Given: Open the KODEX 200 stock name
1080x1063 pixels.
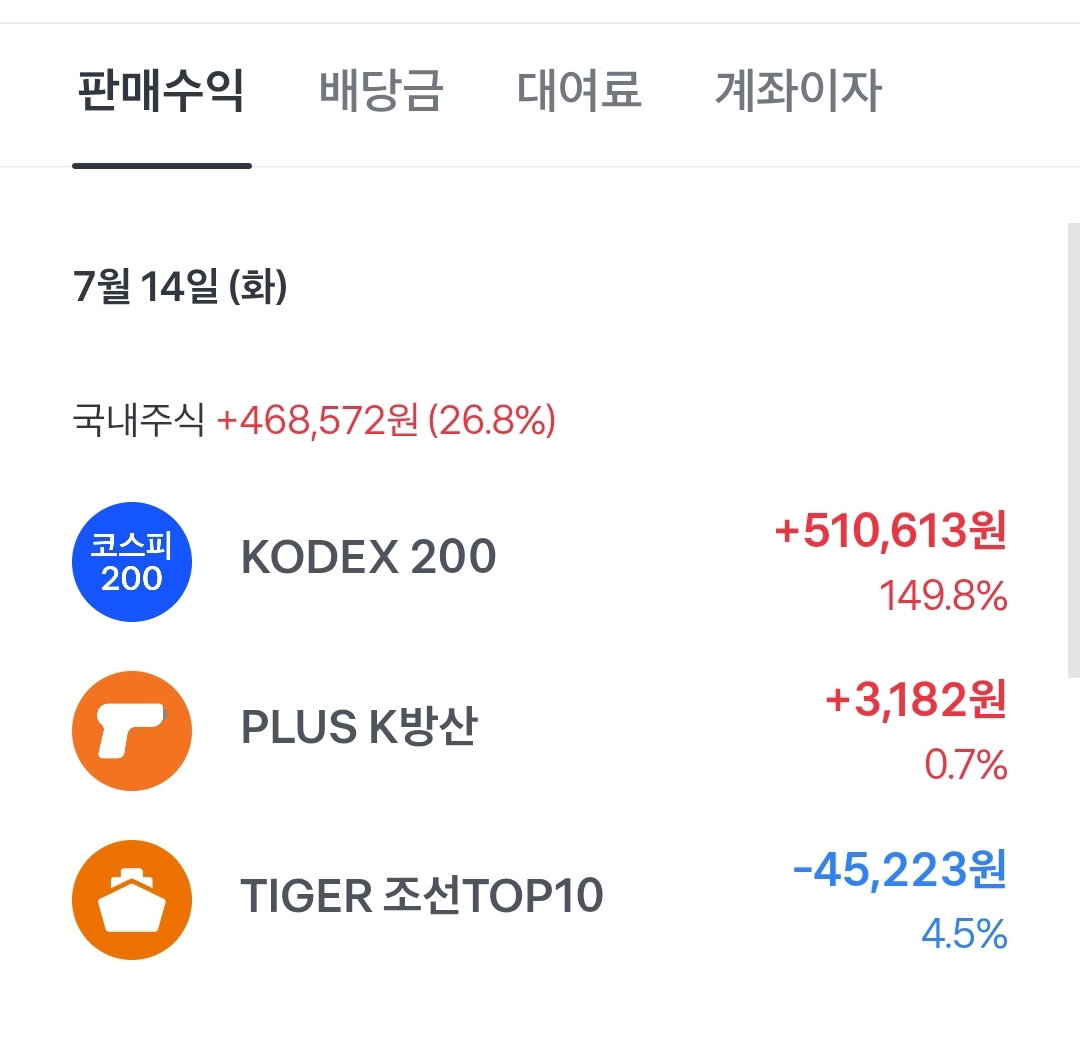Looking at the screenshot, I should tap(368, 557).
